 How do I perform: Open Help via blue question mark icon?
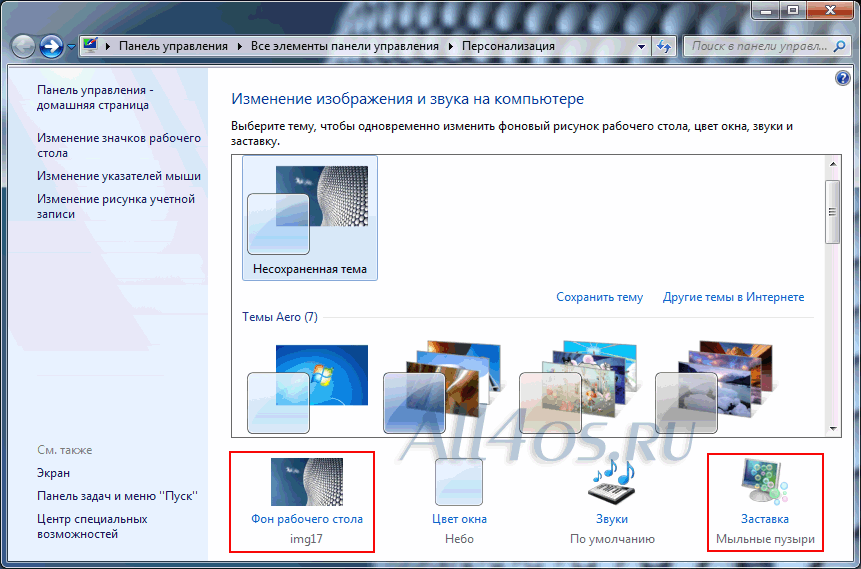coord(842,78)
